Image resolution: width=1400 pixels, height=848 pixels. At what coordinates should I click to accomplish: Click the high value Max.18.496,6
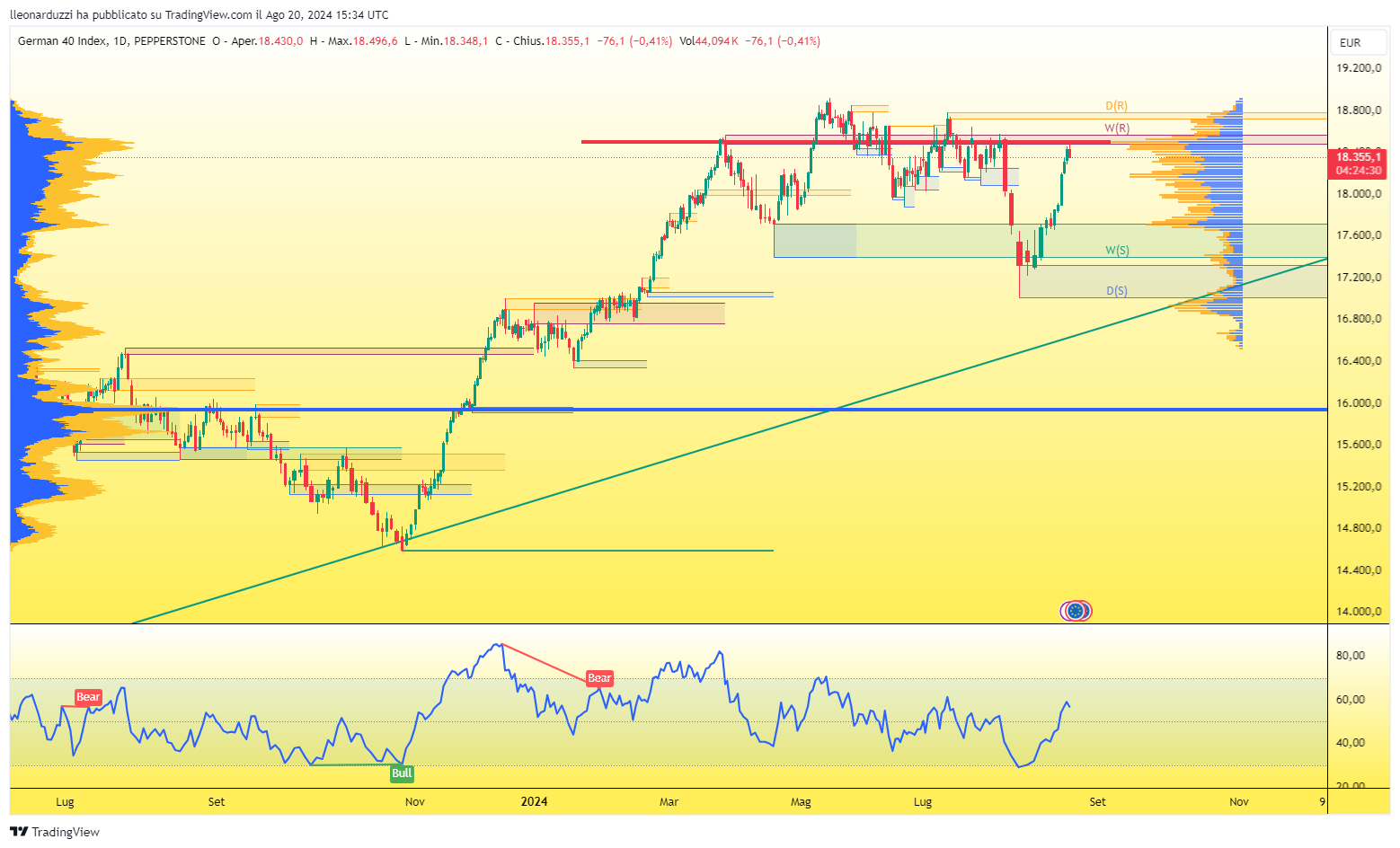[x=363, y=41]
